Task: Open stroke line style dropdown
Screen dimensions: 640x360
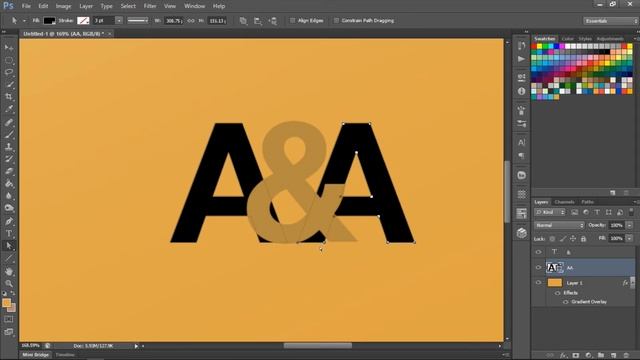Action: click(138, 20)
